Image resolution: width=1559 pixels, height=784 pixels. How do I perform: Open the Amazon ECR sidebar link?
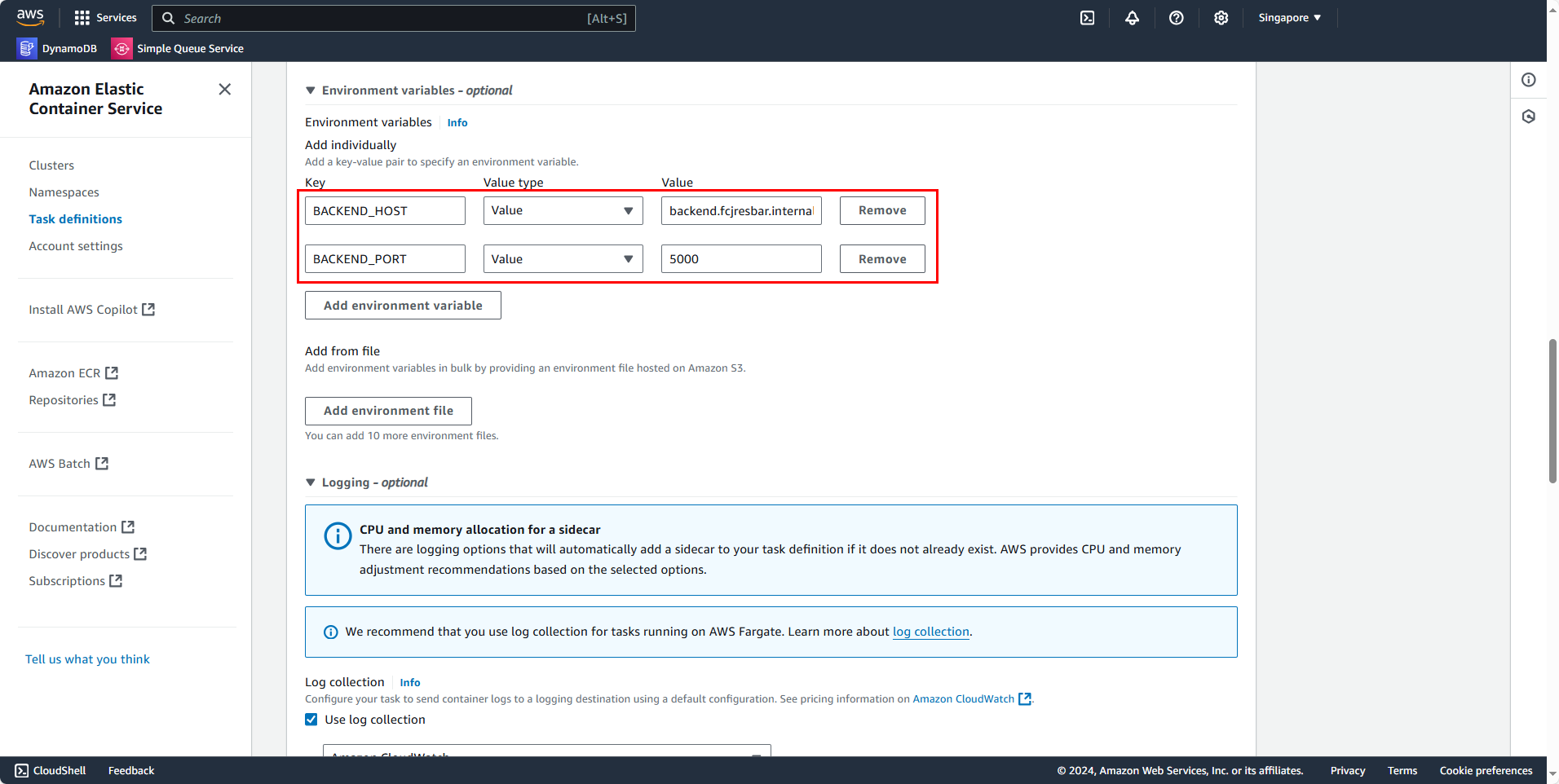(64, 373)
